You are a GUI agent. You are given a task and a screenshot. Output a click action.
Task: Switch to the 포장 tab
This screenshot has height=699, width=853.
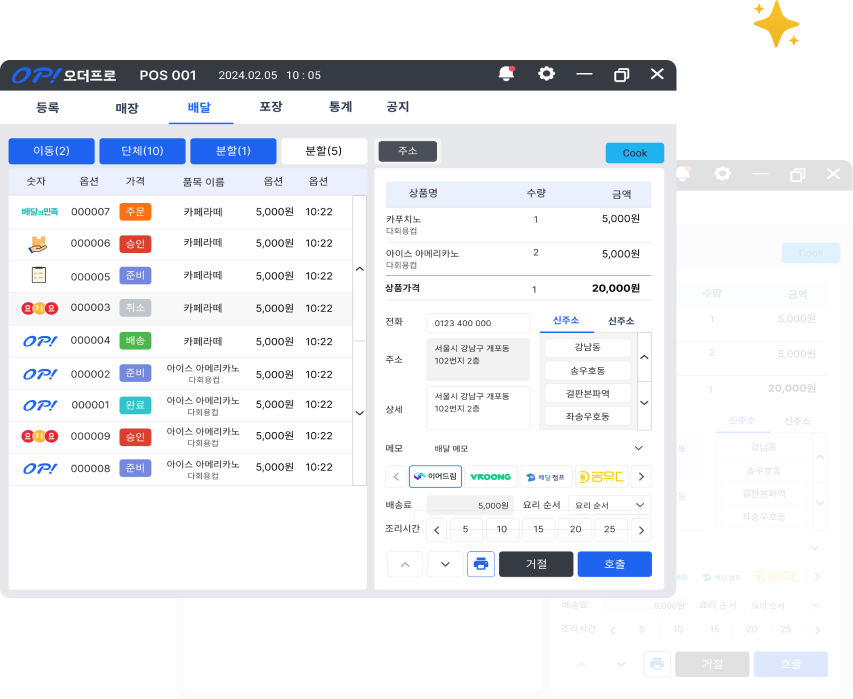click(x=270, y=107)
